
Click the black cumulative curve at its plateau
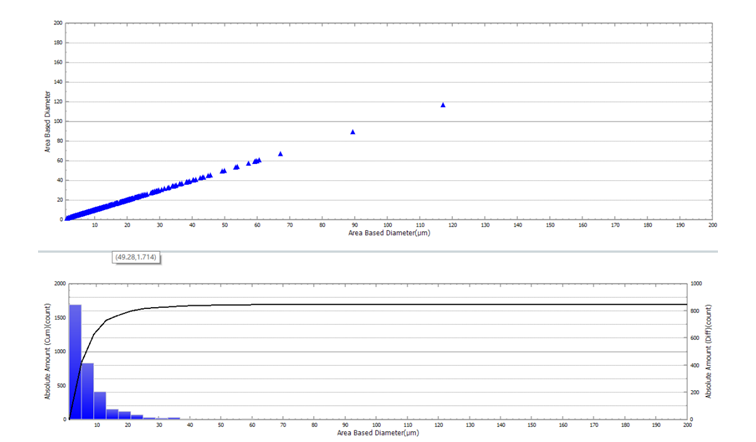click(400, 304)
